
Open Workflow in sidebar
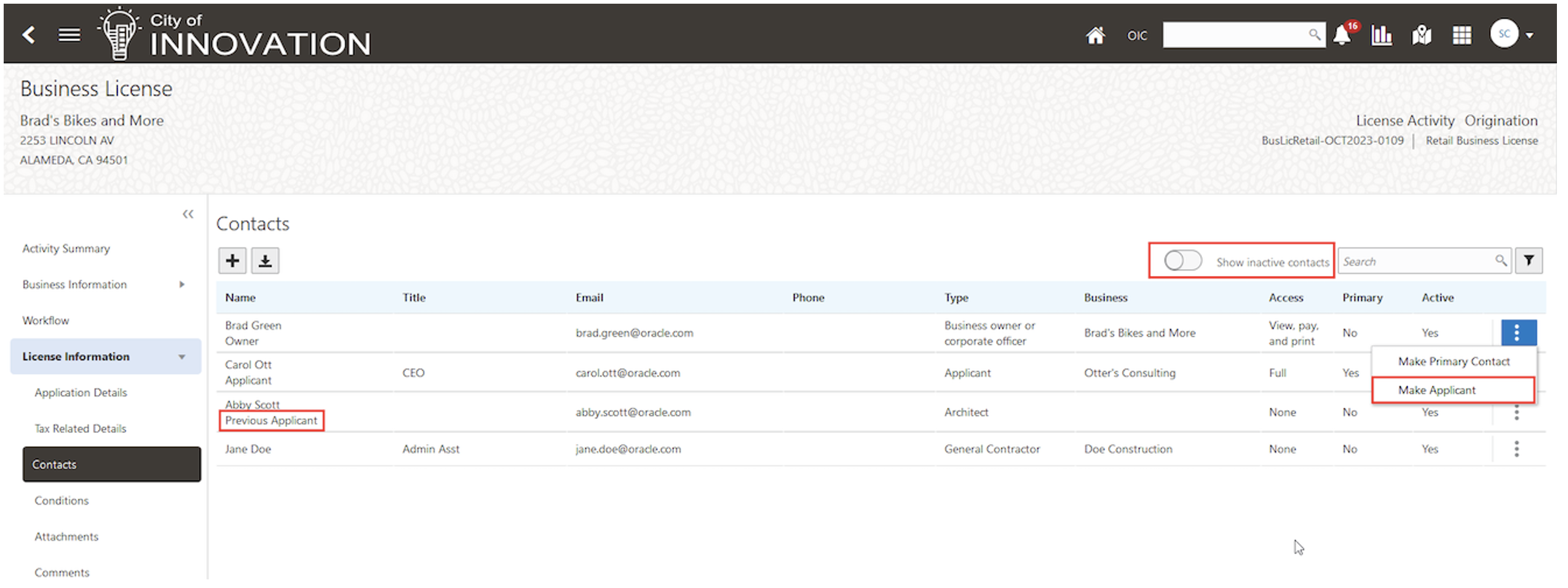tap(46, 320)
